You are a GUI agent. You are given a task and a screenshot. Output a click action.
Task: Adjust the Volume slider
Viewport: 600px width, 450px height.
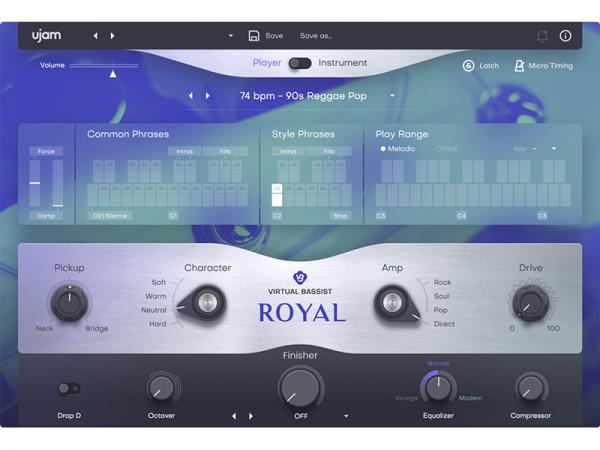pos(104,66)
